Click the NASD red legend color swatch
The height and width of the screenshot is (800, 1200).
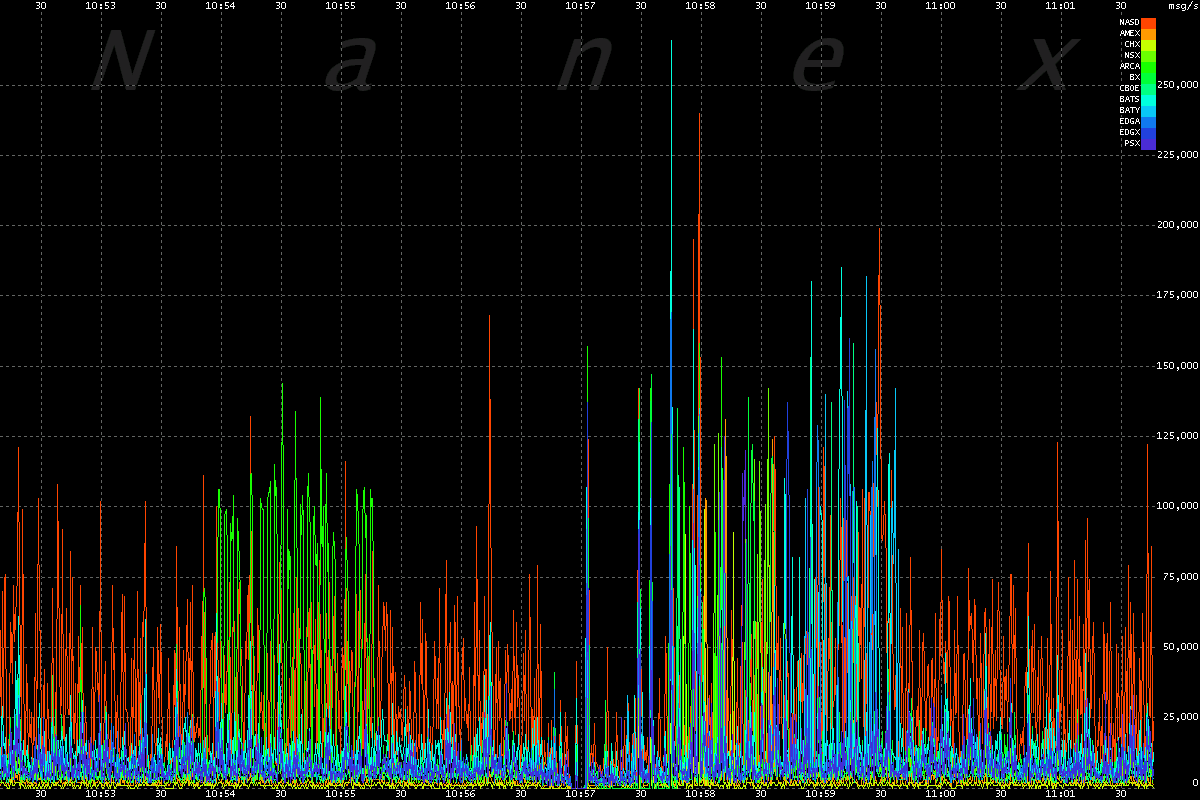click(1149, 22)
